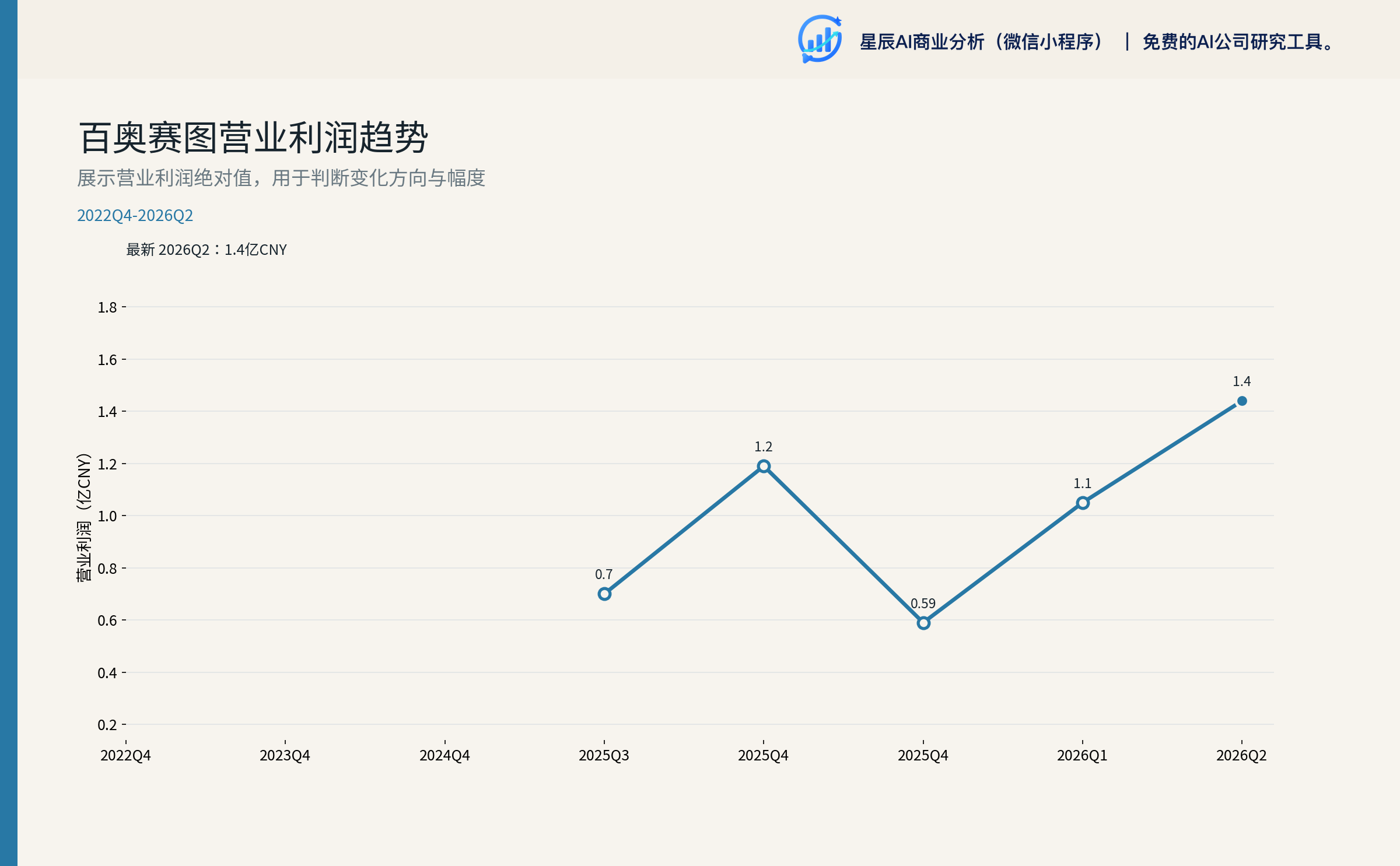The image size is (1400, 866).
Task: Click the subtitle 展示营业利润绝对值，用于判断变化方向与幅度
Action: 281,178
